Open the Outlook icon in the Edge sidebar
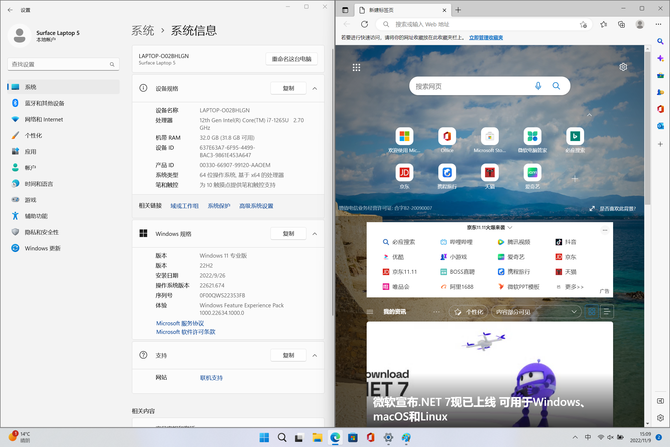Viewport: 670px width, 447px height. 660,126
